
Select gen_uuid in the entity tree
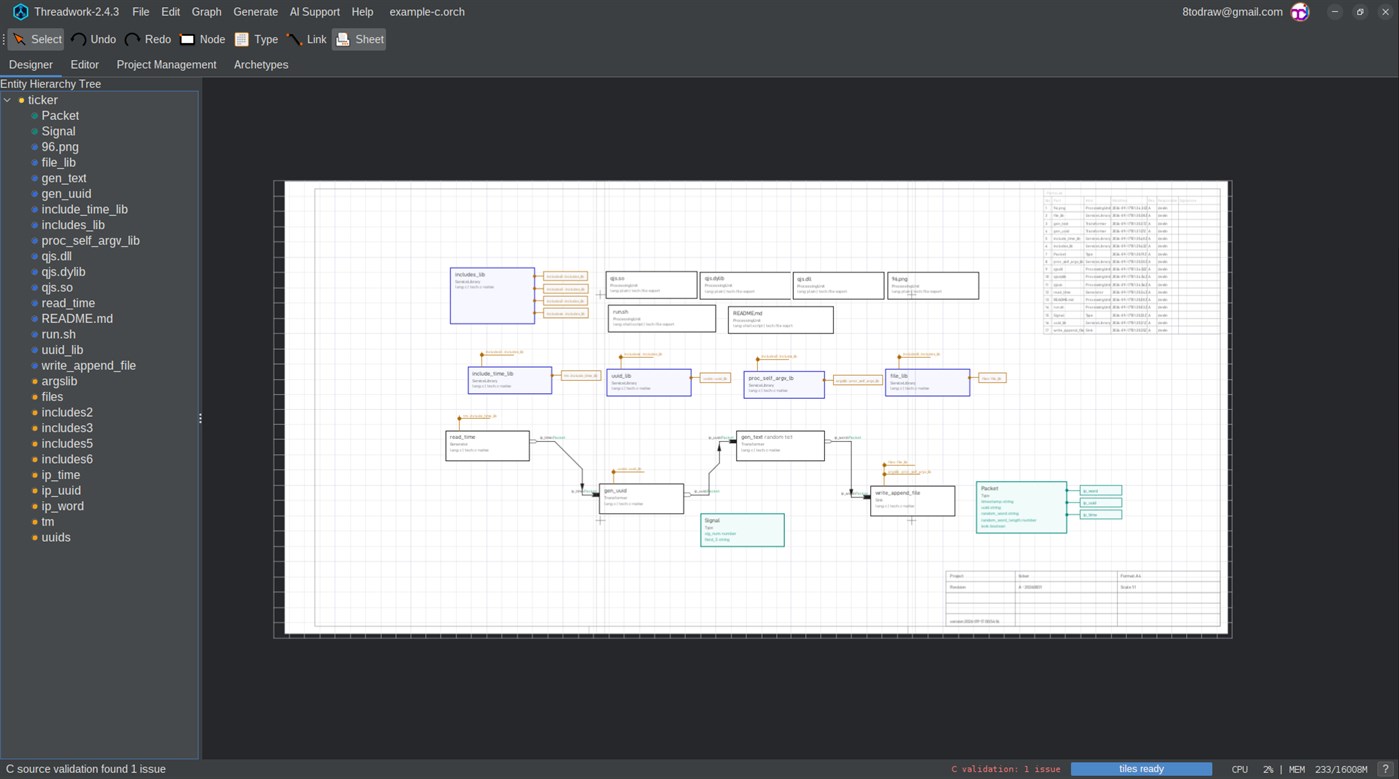pos(66,194)
